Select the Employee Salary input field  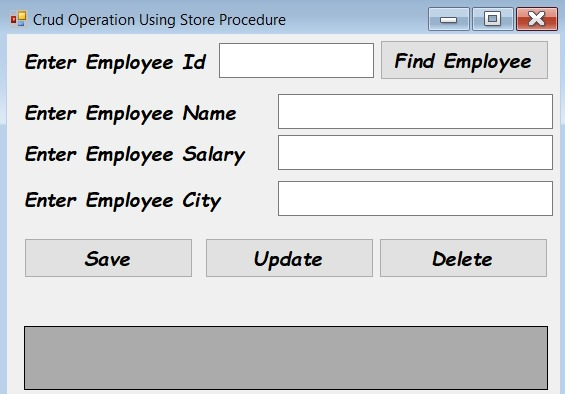[x=415, y=152]
